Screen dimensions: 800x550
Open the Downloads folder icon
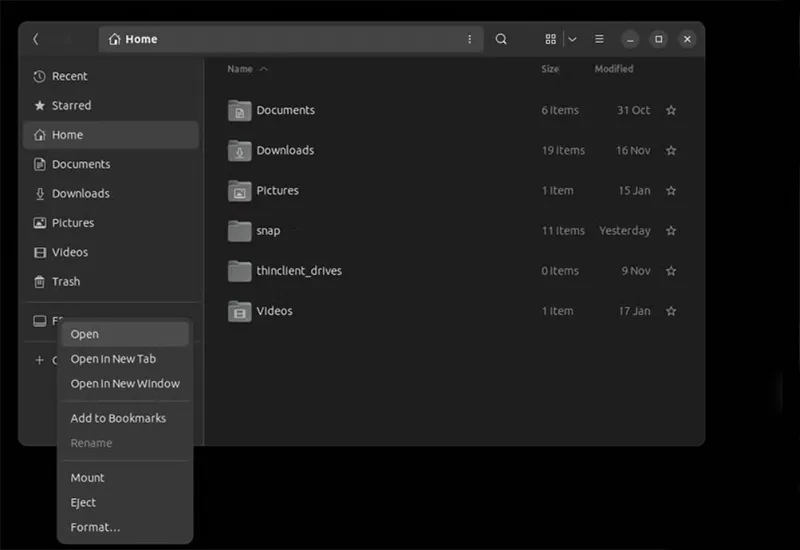[x=239, y=151]
